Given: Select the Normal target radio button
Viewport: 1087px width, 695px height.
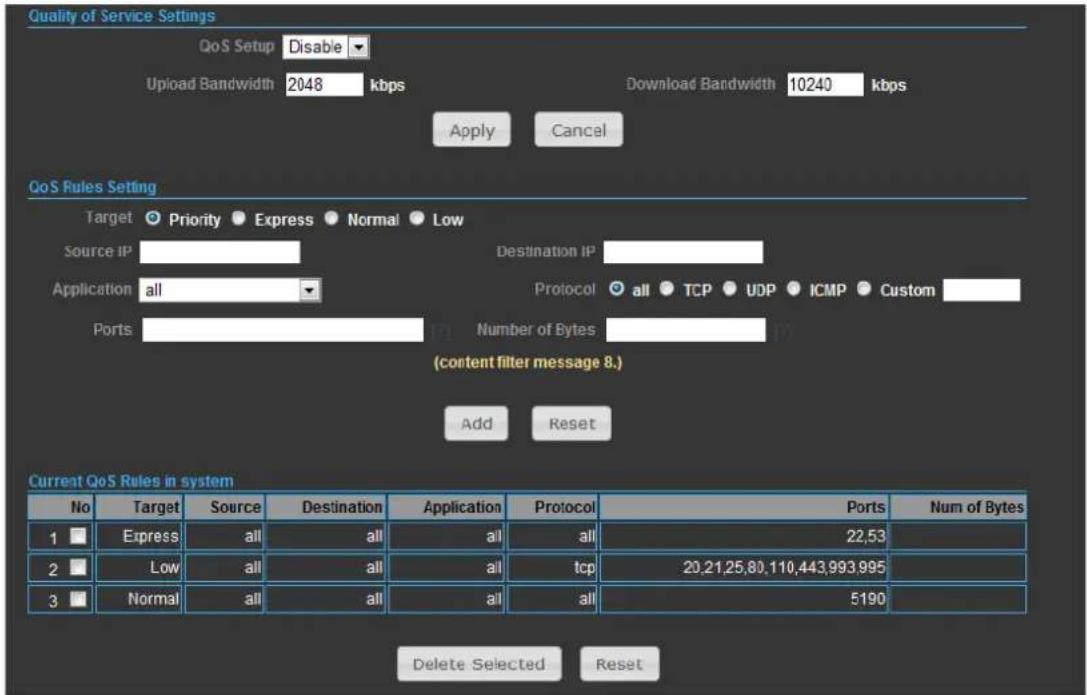Looking at the screenshot, I should 331,218.
